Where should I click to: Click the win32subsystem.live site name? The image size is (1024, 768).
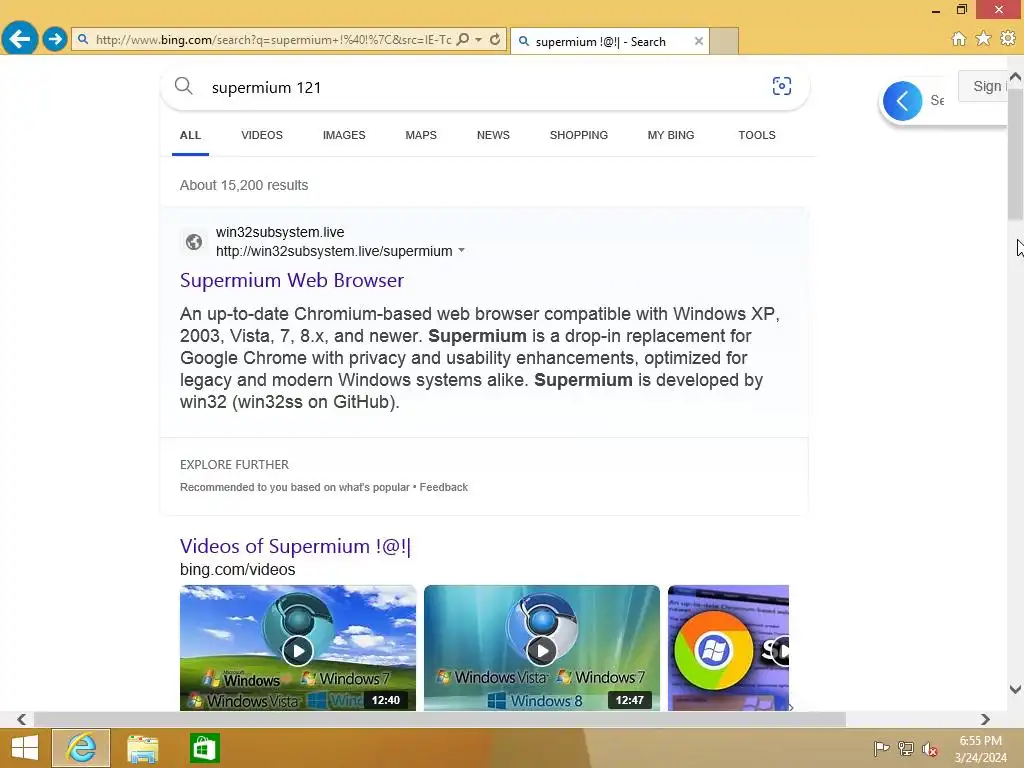tap(280, 232)
